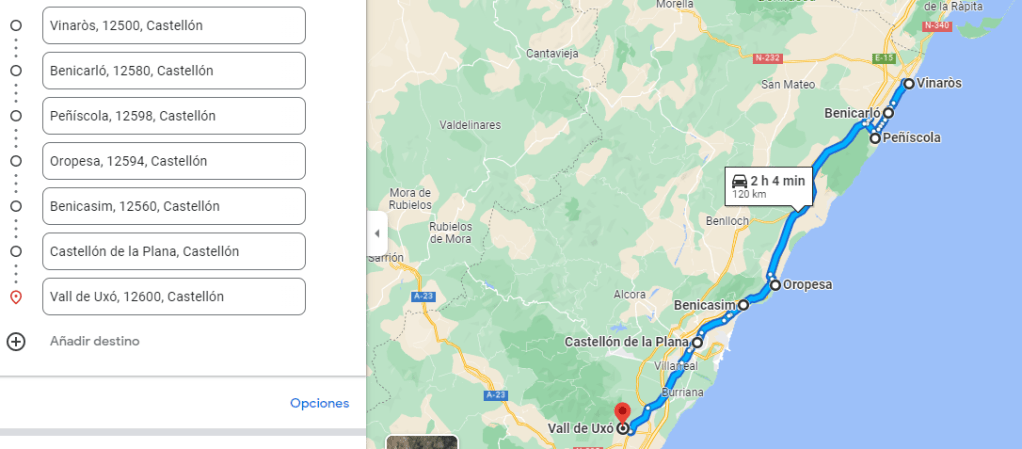Click Añadir destino to add a stop
Screen dimensions: 1022x449
[95, 341]
